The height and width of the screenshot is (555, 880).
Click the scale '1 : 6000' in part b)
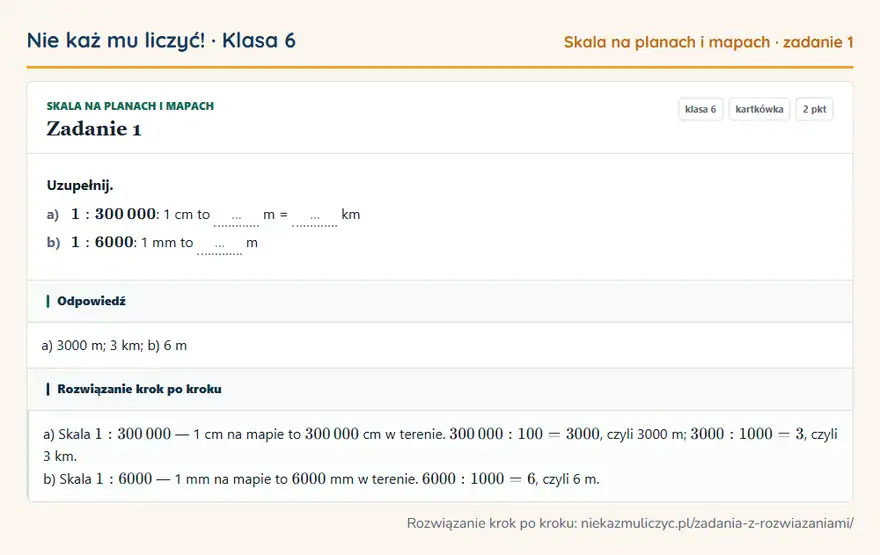pyautogui.click(x=102, y=242)
